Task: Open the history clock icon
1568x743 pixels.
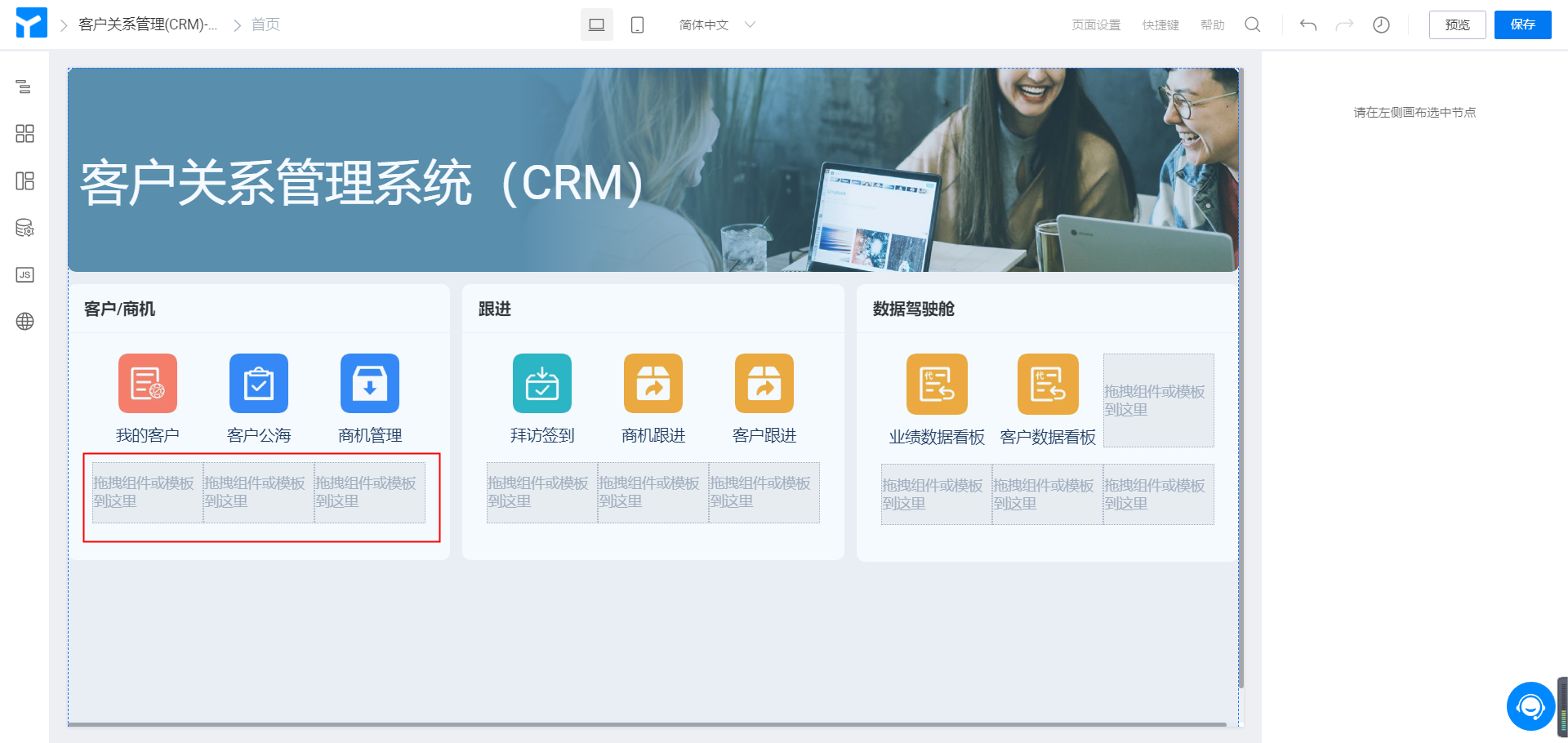Action: point(1381,24)
